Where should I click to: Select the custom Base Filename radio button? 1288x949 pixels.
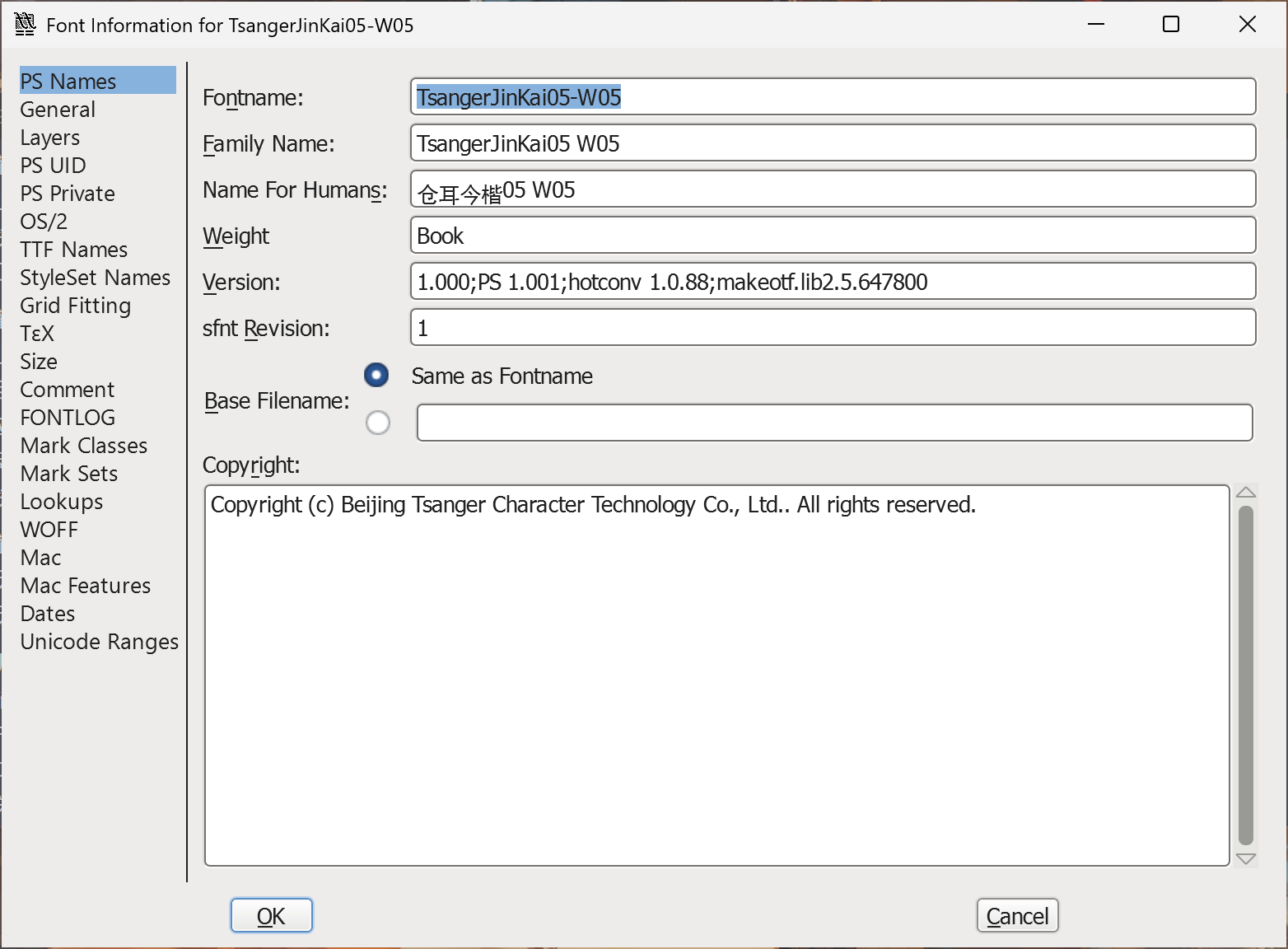point(378,423)
